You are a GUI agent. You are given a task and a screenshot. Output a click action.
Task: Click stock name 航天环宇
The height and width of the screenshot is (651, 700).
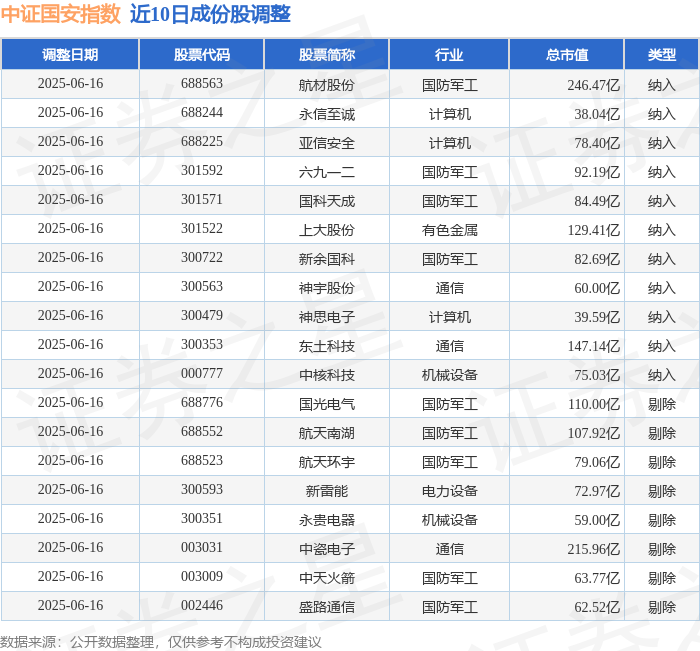click(x=327, y=462)
